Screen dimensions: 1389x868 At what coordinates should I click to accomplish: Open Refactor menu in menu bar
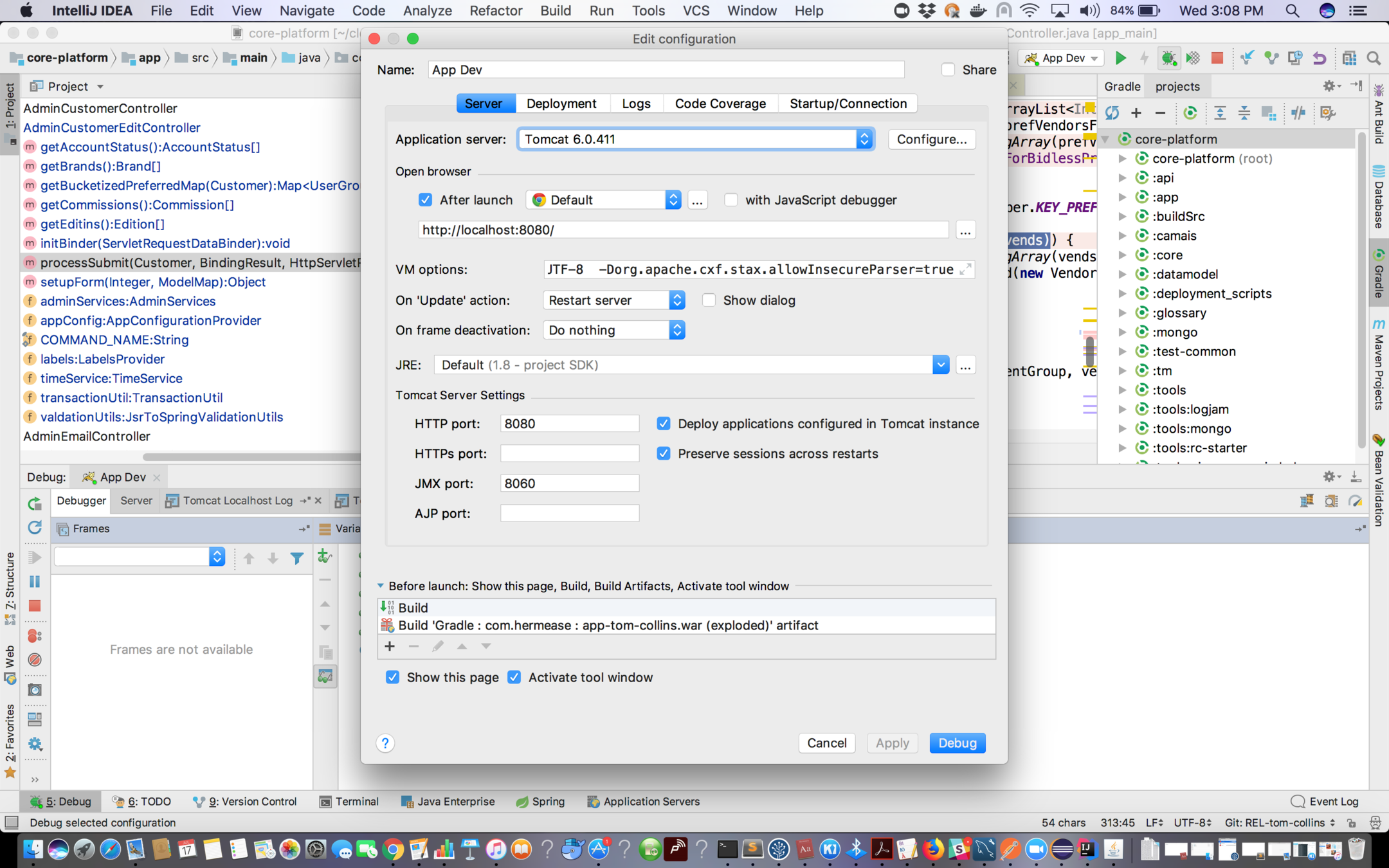pyautogui.click(x=496, y=10)
